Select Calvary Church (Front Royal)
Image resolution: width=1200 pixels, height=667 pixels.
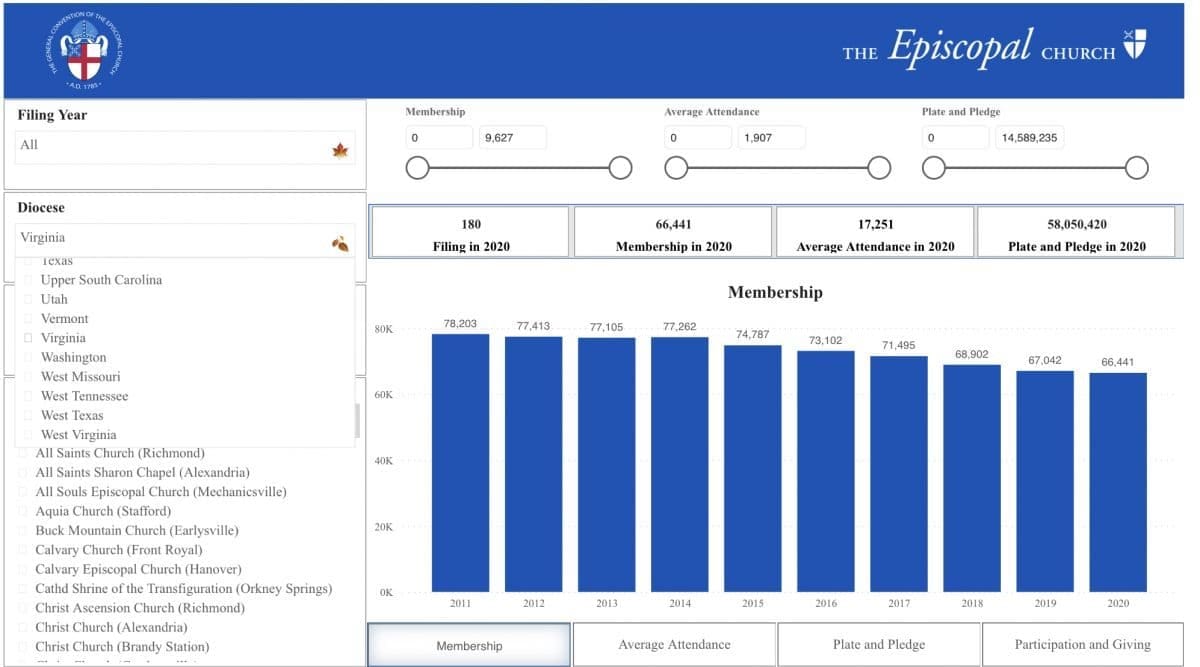pos(24,550)
